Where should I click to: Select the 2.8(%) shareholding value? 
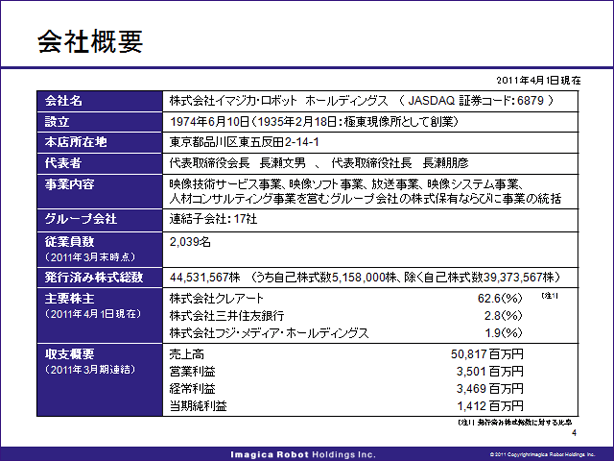tap(503, 316)
